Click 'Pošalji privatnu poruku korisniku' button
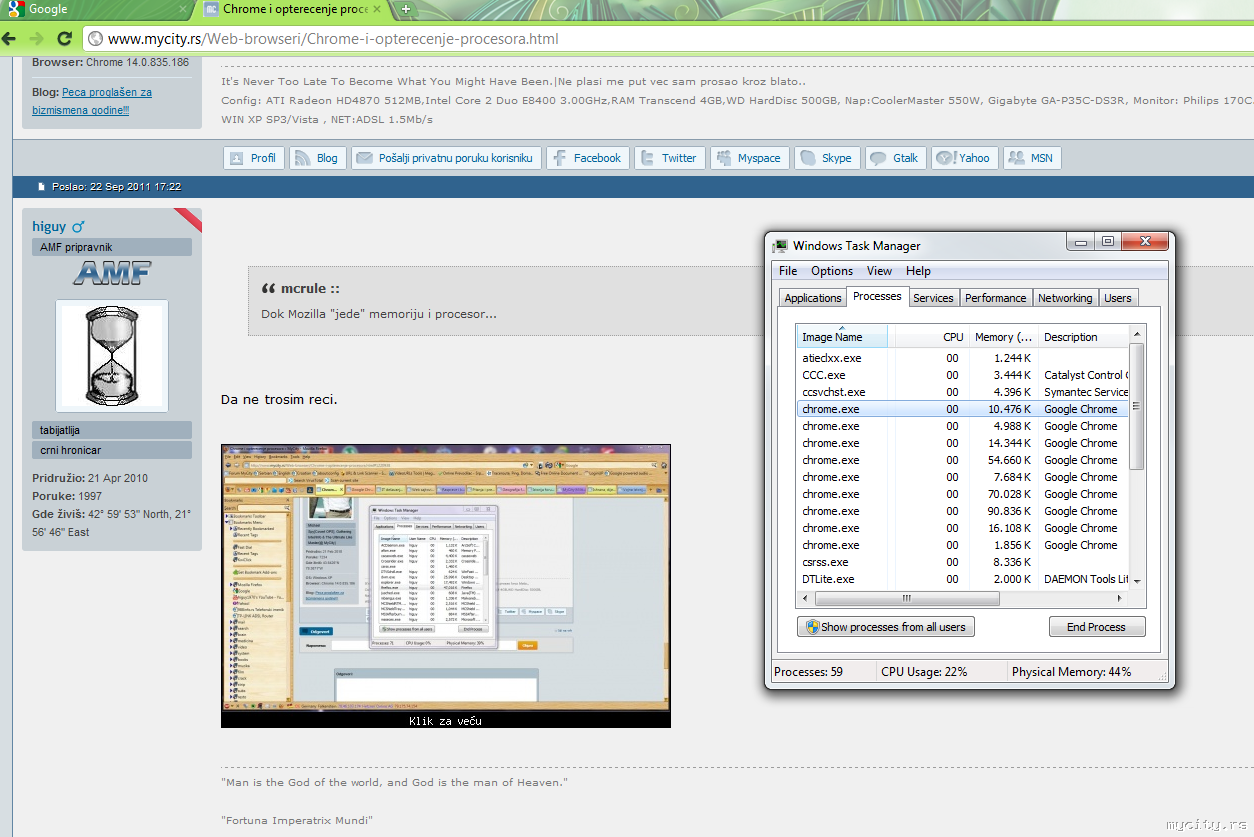Screen dimensions: 1254x837 [447, 158]
